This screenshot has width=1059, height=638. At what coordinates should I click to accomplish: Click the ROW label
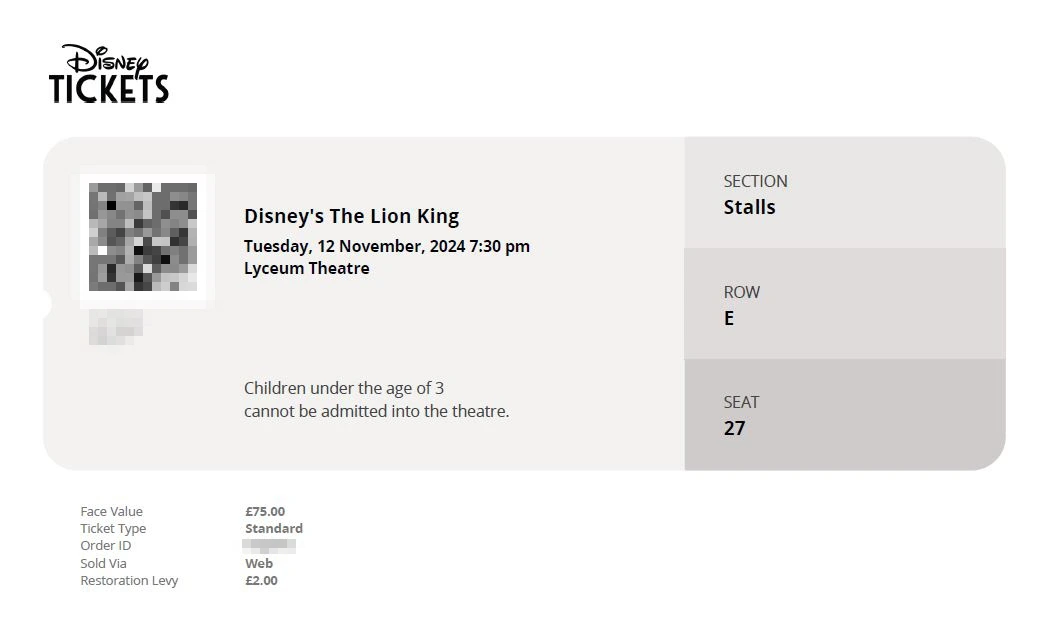pos(742,292)
